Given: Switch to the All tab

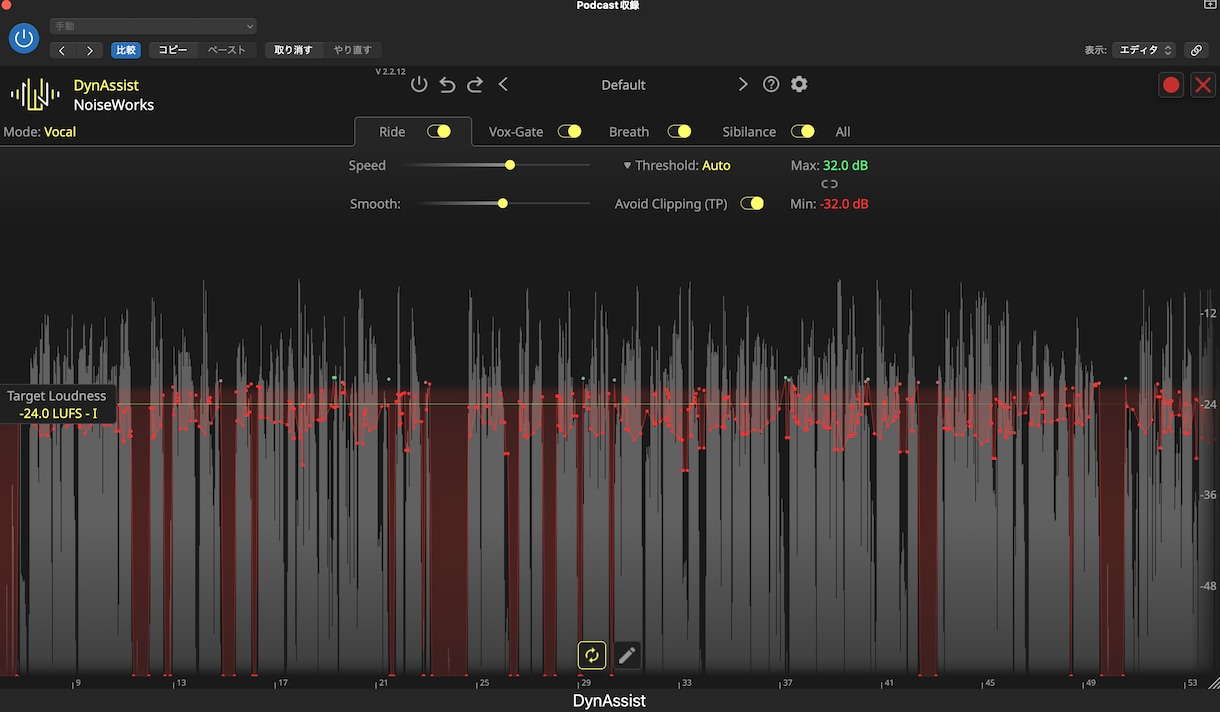Looking at the screenshot, I should tap(843, 132).
